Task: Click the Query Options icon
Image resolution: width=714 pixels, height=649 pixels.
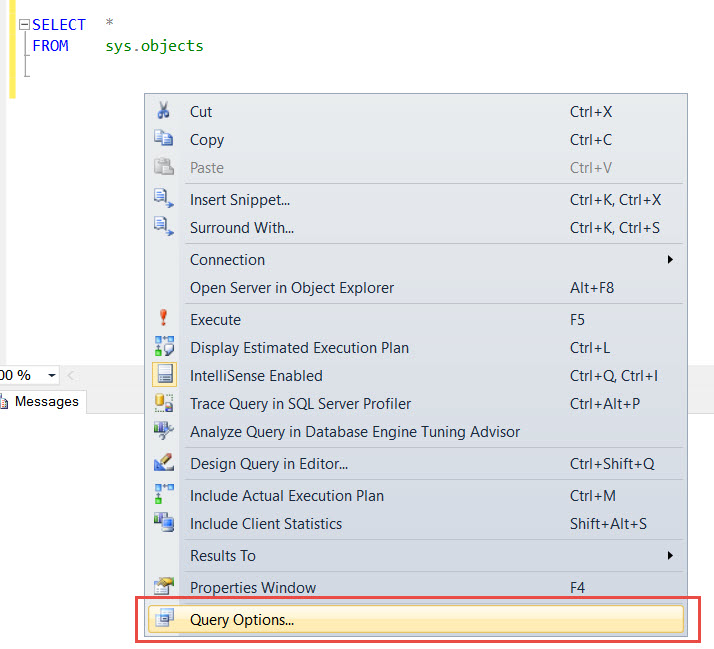Action: click(164, 618)
